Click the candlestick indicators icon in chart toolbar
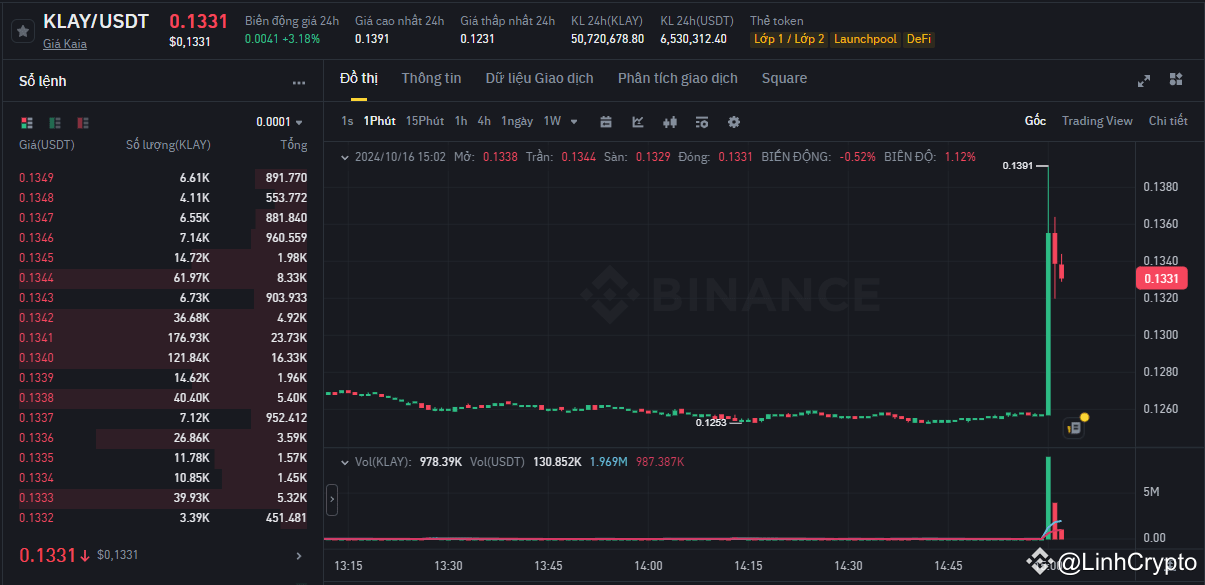1205x585 pixels. click(x=668, y=121)
